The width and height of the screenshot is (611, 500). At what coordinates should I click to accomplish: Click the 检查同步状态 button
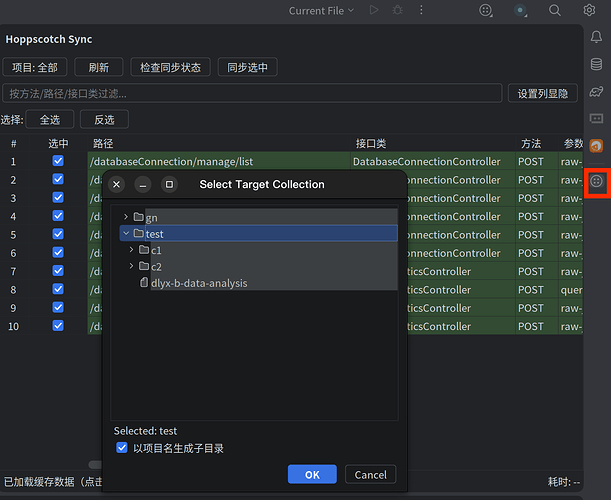click(170, 67)
